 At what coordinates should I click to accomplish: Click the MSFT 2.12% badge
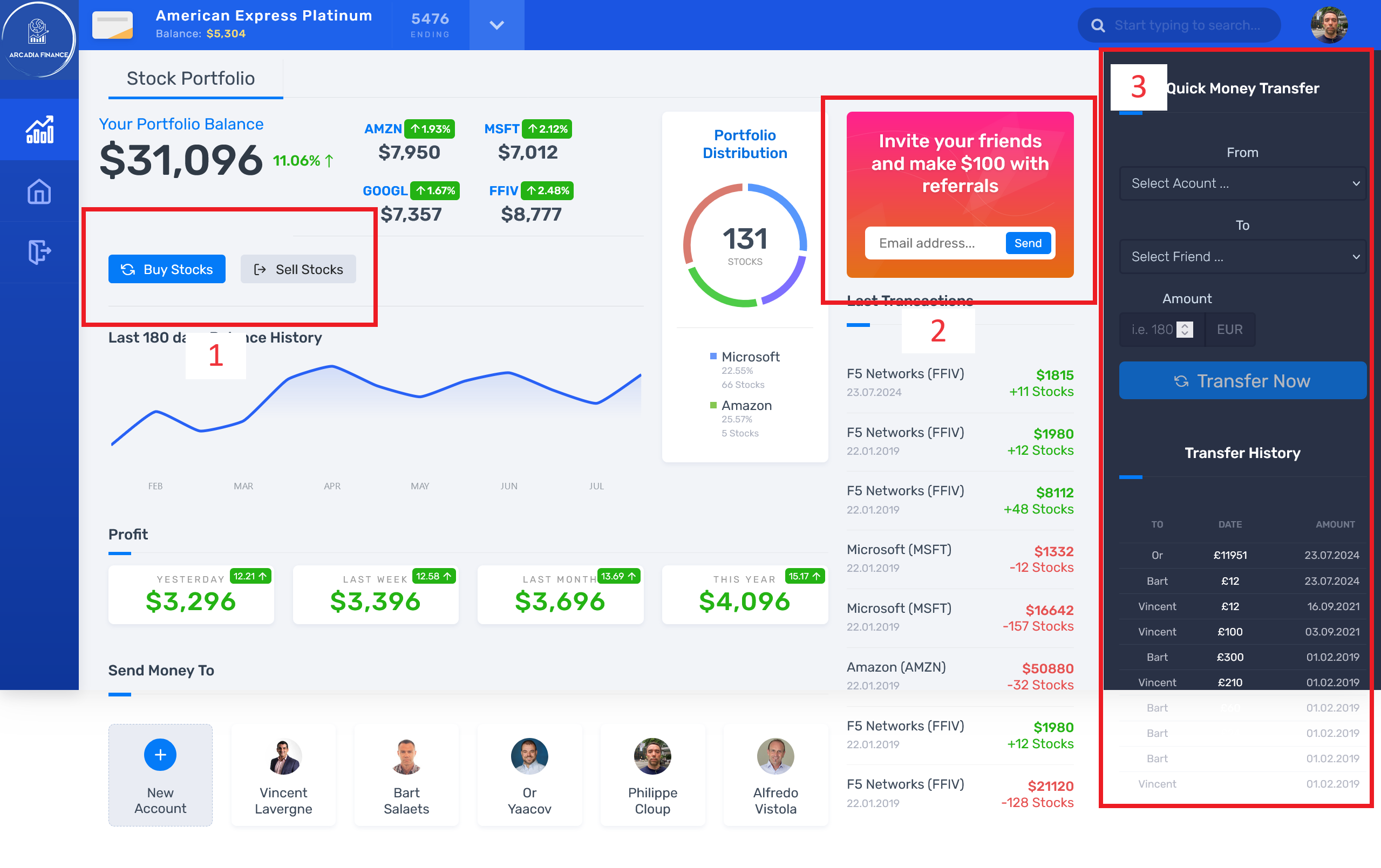pos(547,129)
